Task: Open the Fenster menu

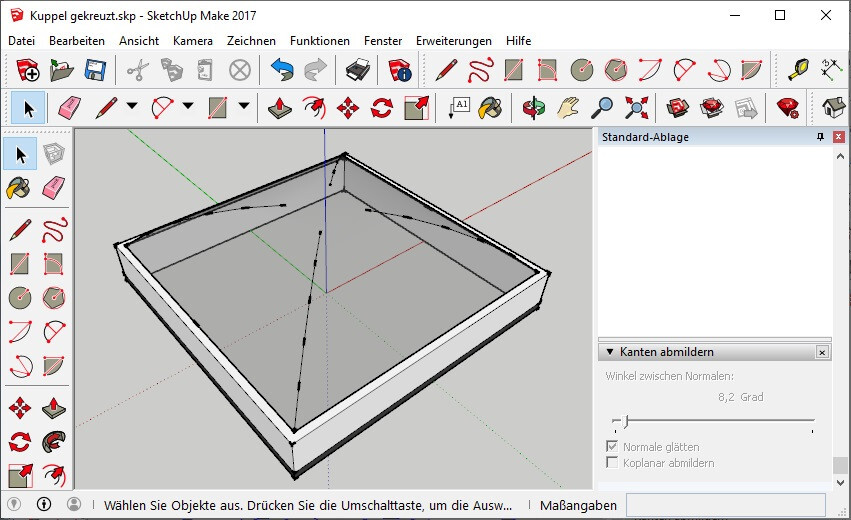Action: click(383, 41)
